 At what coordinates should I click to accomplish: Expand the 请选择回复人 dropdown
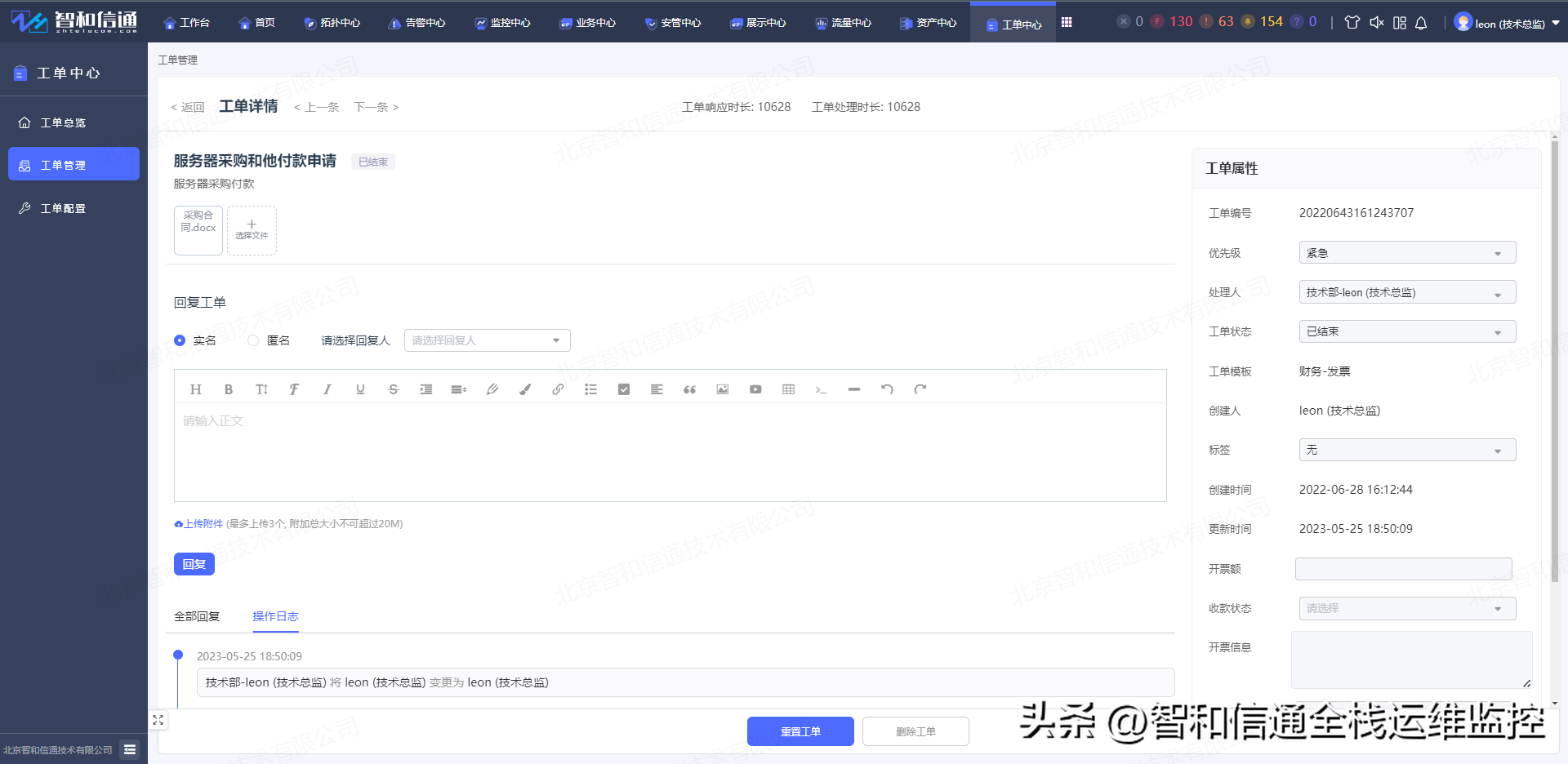tap(487, 340)
